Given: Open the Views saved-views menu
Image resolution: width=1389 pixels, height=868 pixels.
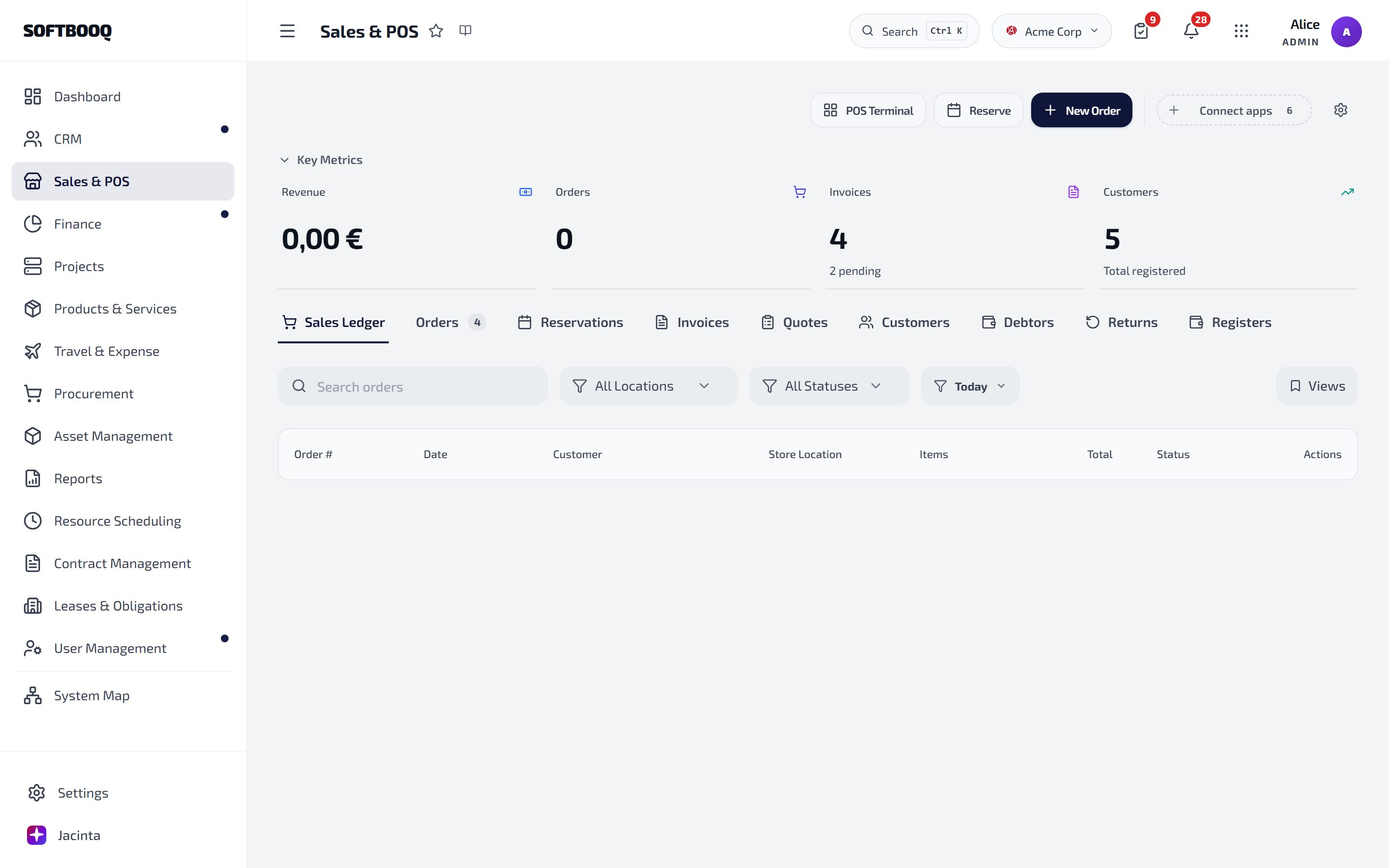Looking at the screenshot, I should click(1317, 386).
